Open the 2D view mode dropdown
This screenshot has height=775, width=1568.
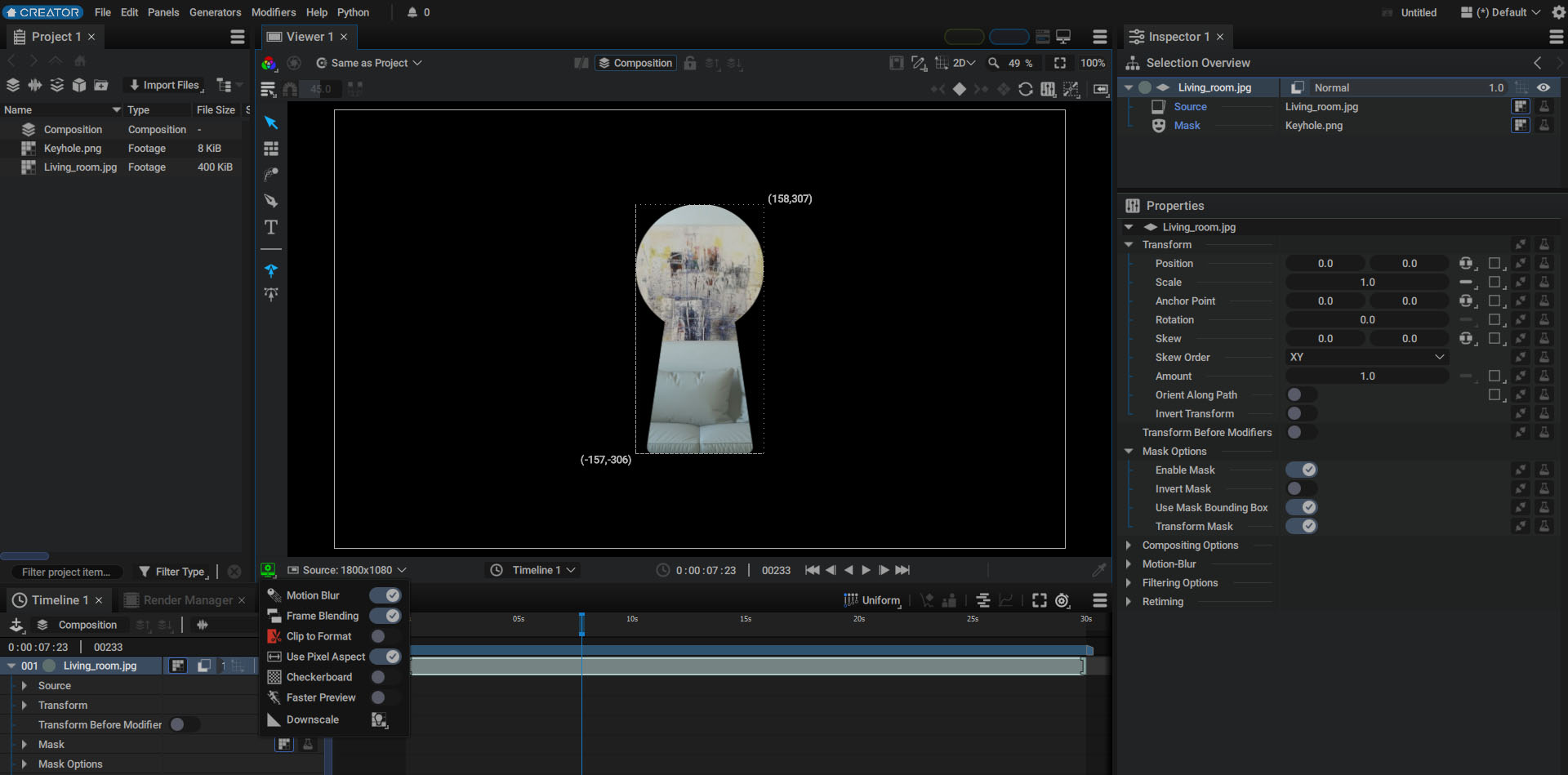click(x=964, y=63)
